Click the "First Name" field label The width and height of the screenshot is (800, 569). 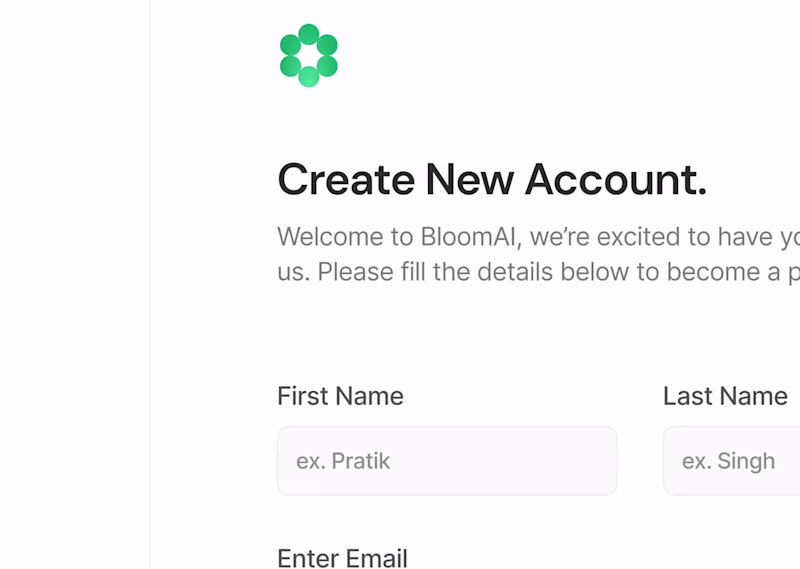click(x=340, y=396)
